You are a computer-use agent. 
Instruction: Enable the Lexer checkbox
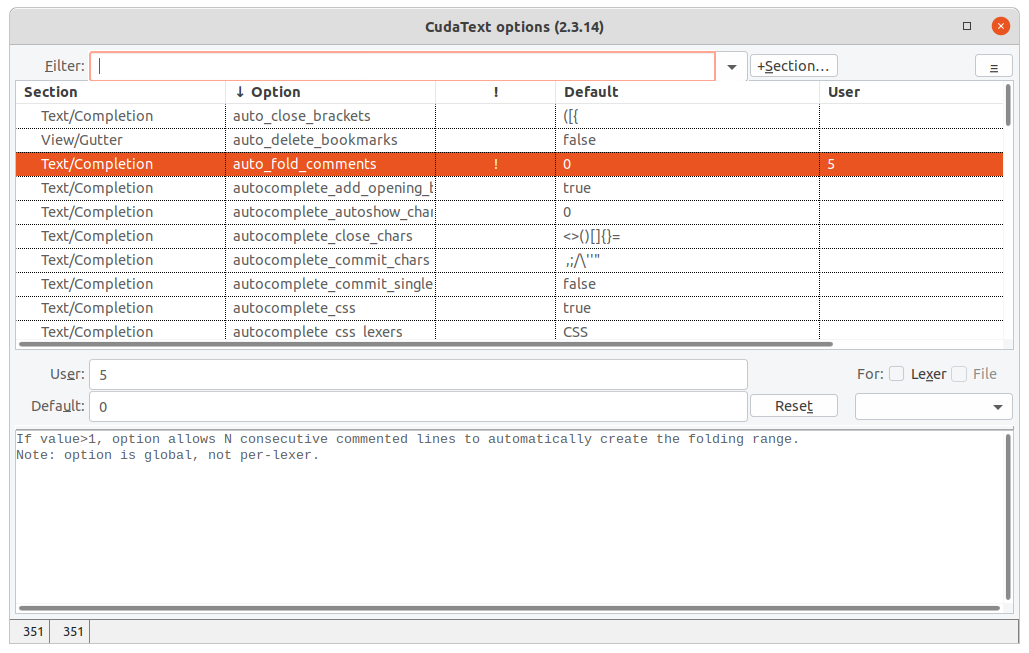point(896,374)
